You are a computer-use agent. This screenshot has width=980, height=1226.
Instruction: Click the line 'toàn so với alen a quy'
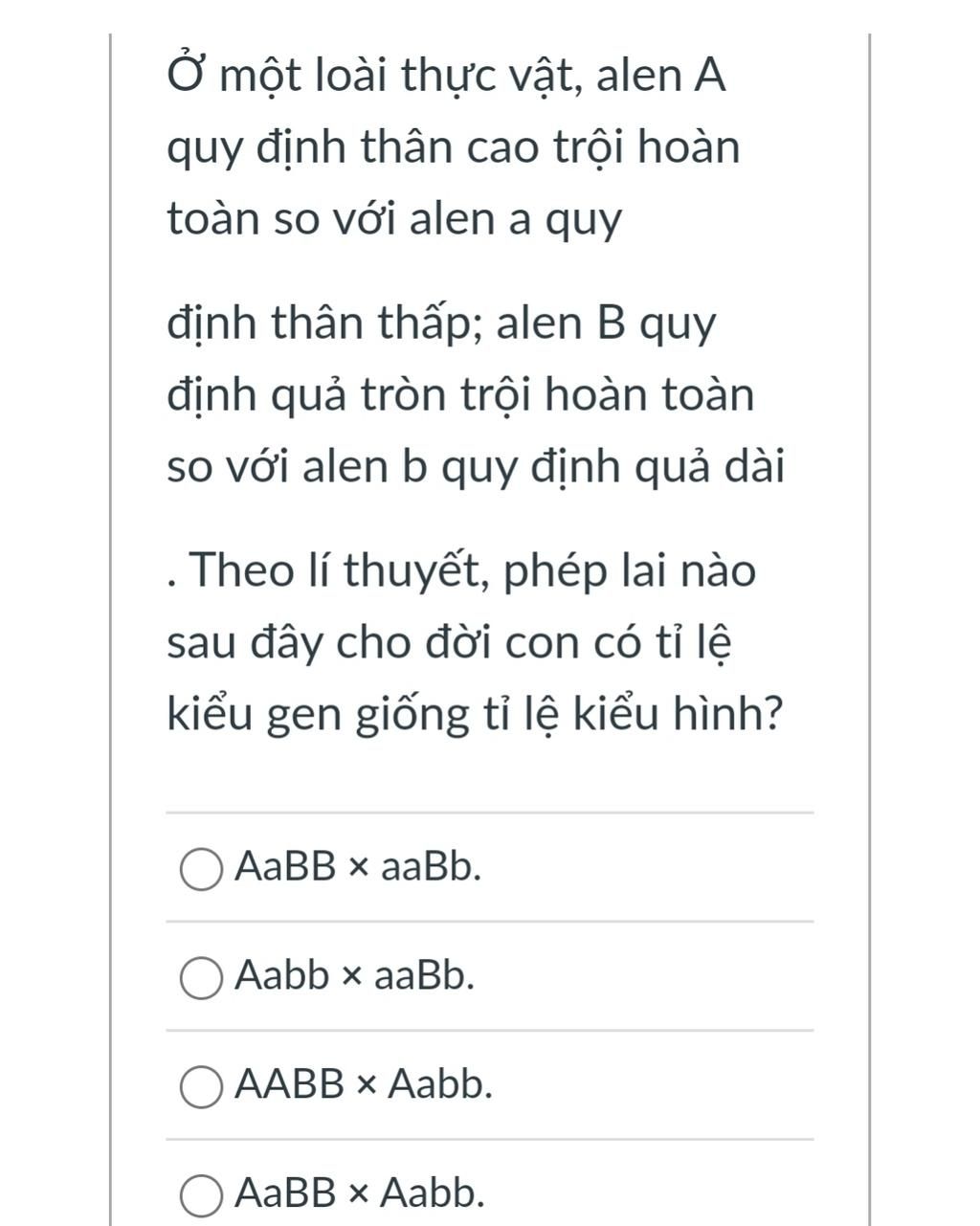pyautogui.click(x=394, y=220)
